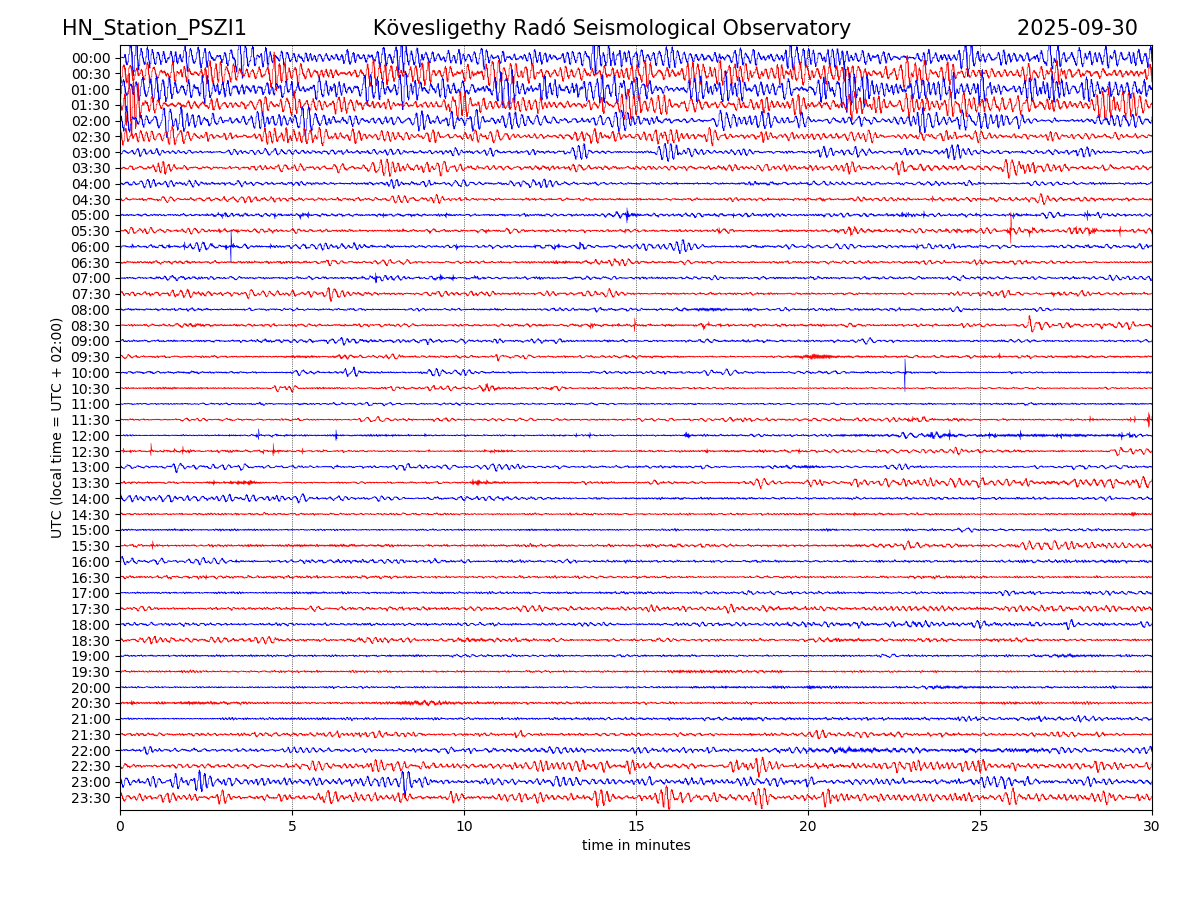Screen dimensions: 1200x900
Task: Select the 10 tick on the minutes axis
Action: click(464, 827)
